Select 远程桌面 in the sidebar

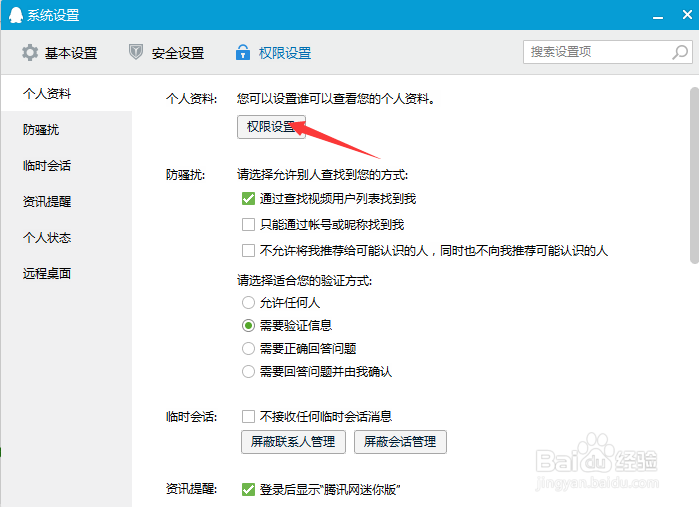coord(66,273)
